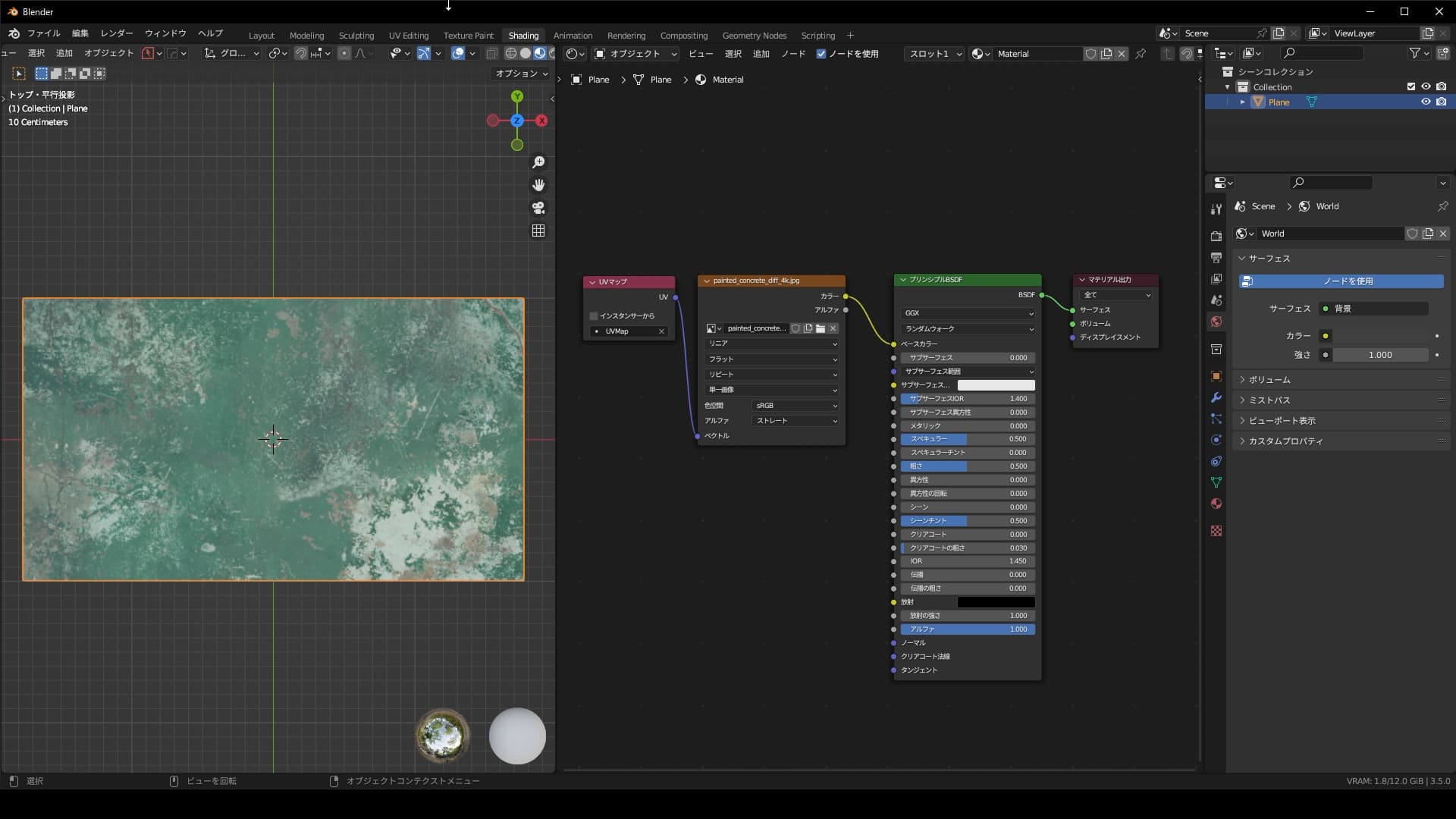
Task: Click the 強さ 1.000 value field
Action: [x=1379, y=354]
